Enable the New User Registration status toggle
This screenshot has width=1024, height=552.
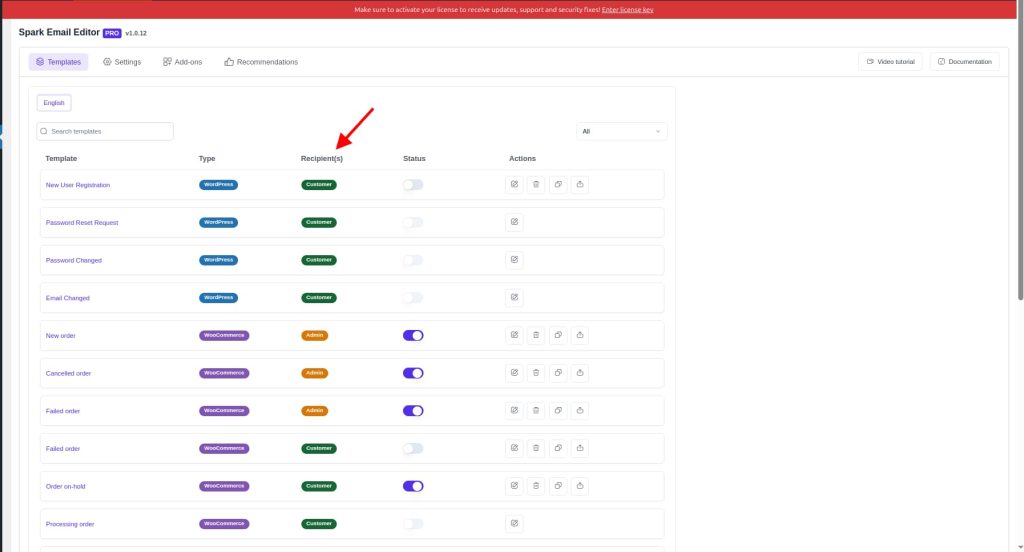(413, 185)
